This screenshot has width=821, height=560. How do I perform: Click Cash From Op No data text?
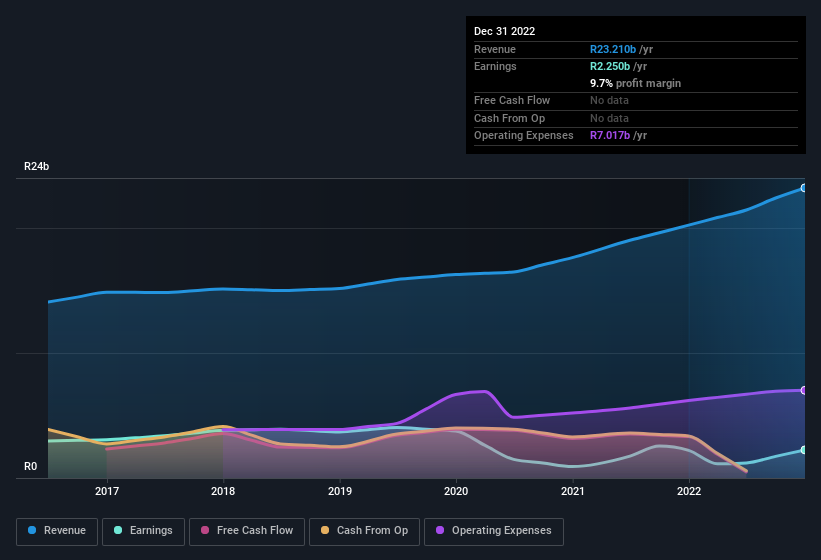(x=609, y=118)
